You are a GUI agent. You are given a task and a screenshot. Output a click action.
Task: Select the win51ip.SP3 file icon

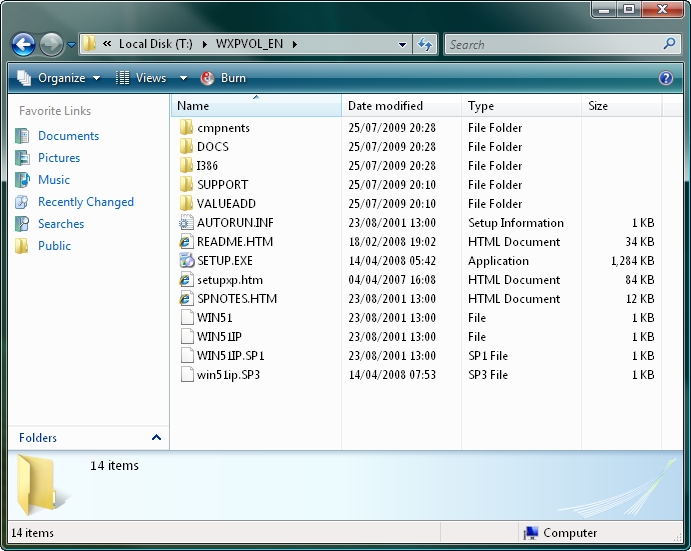coord(187,375)
